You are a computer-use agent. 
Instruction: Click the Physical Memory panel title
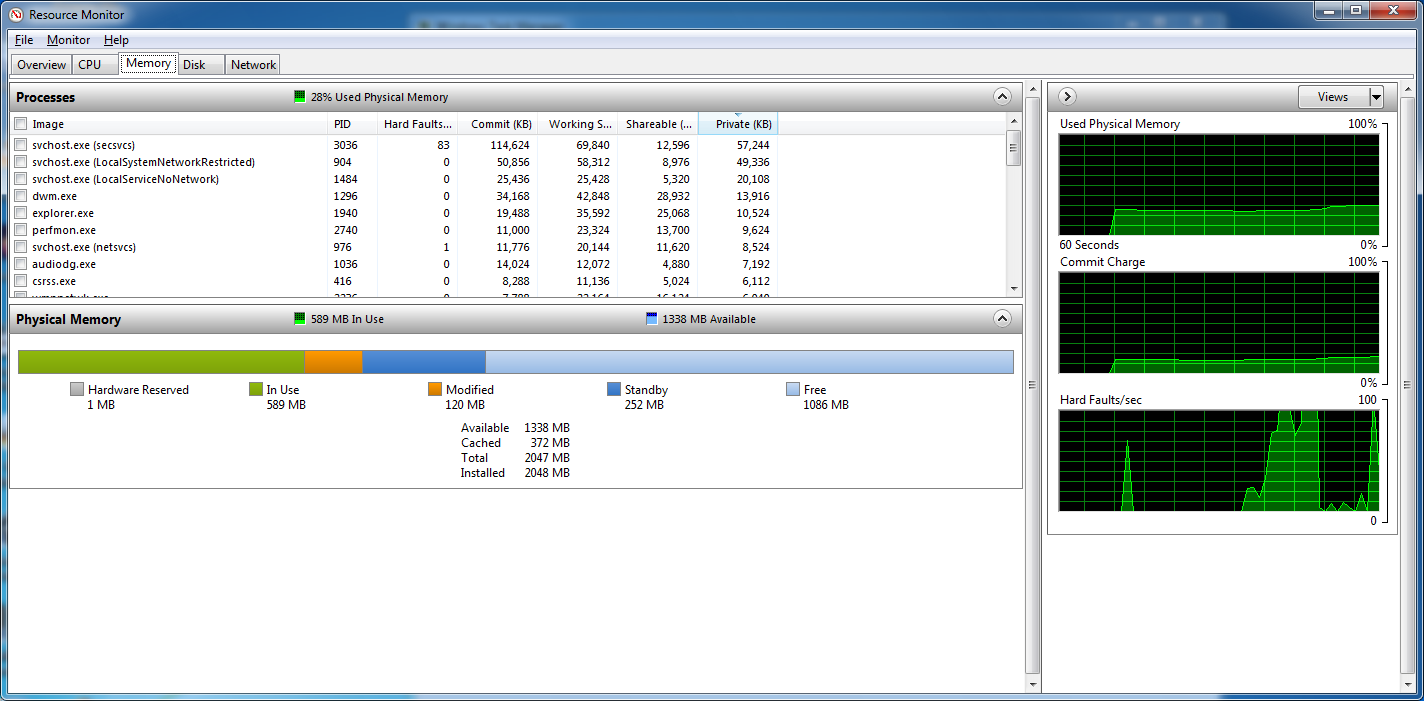click(68, 319)
